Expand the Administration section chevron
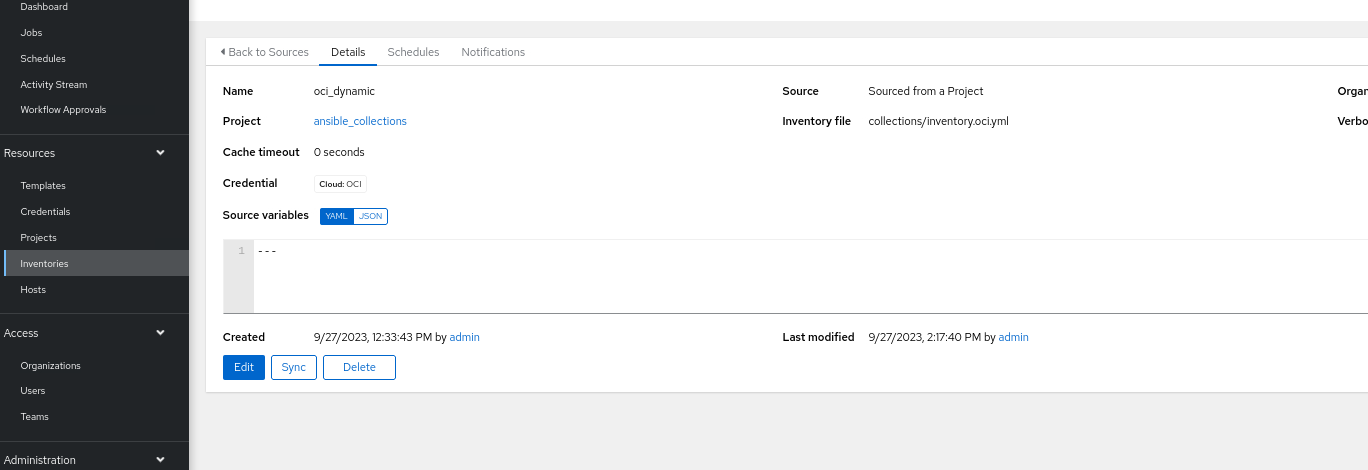 (160, 460)
